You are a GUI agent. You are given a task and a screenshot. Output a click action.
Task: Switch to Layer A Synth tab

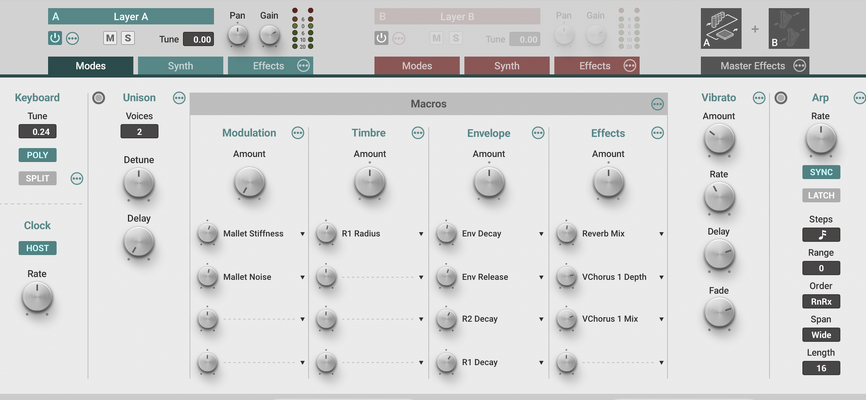(x=180, y=66)
